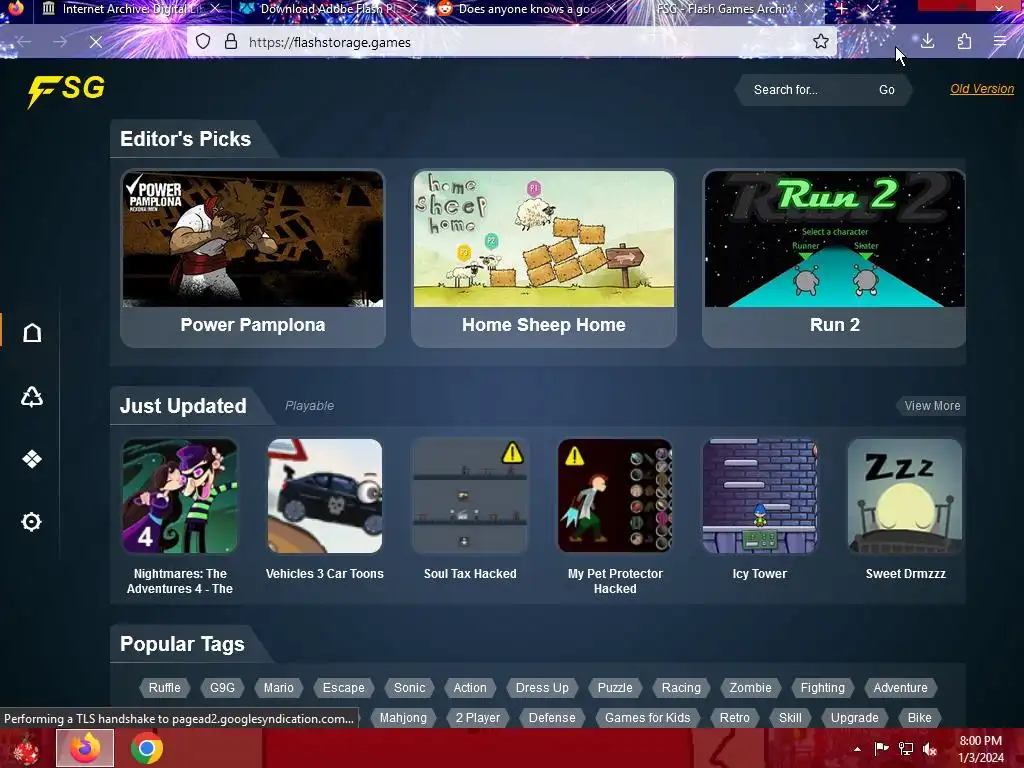Click View More in Just Updated
Viewport: 1024px width, 768px height.
(932, 406)
